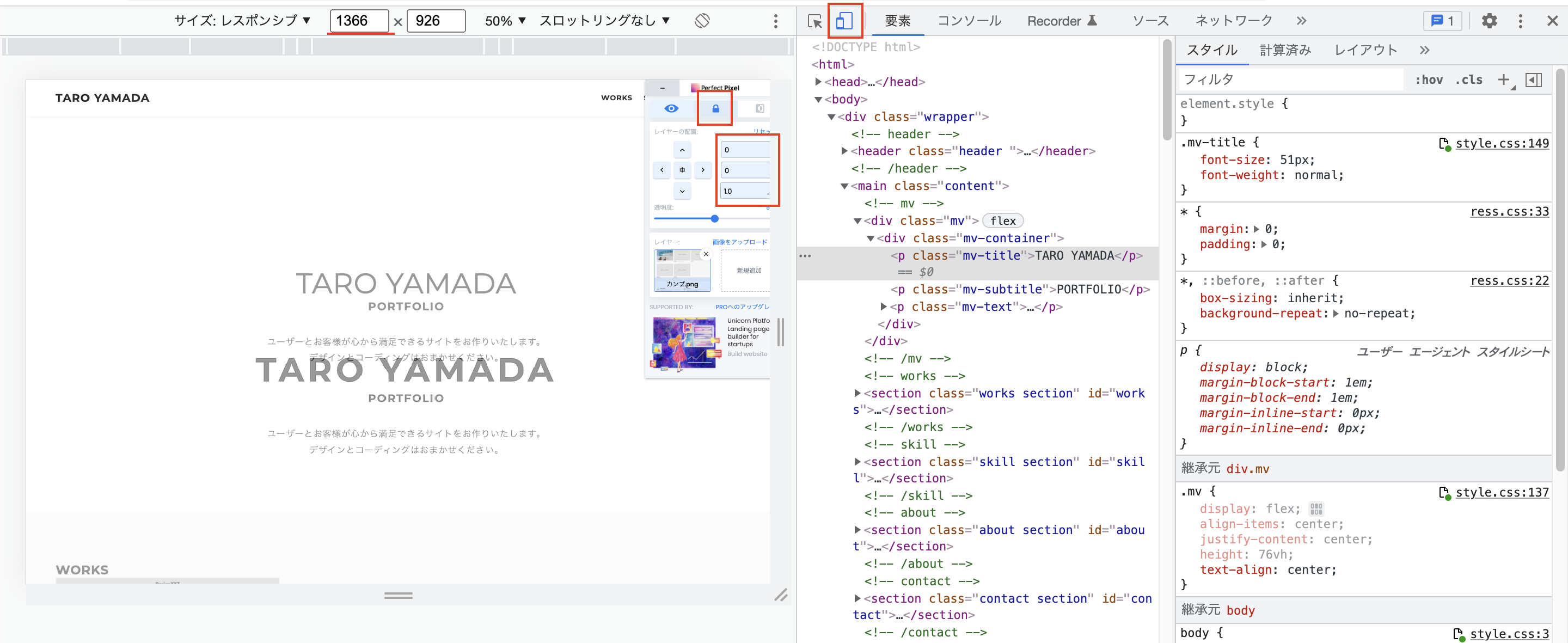Switch to the コンソール tab
Image resolution: width=1568 pixels, height=643 pixels.
tap(969, 21)
